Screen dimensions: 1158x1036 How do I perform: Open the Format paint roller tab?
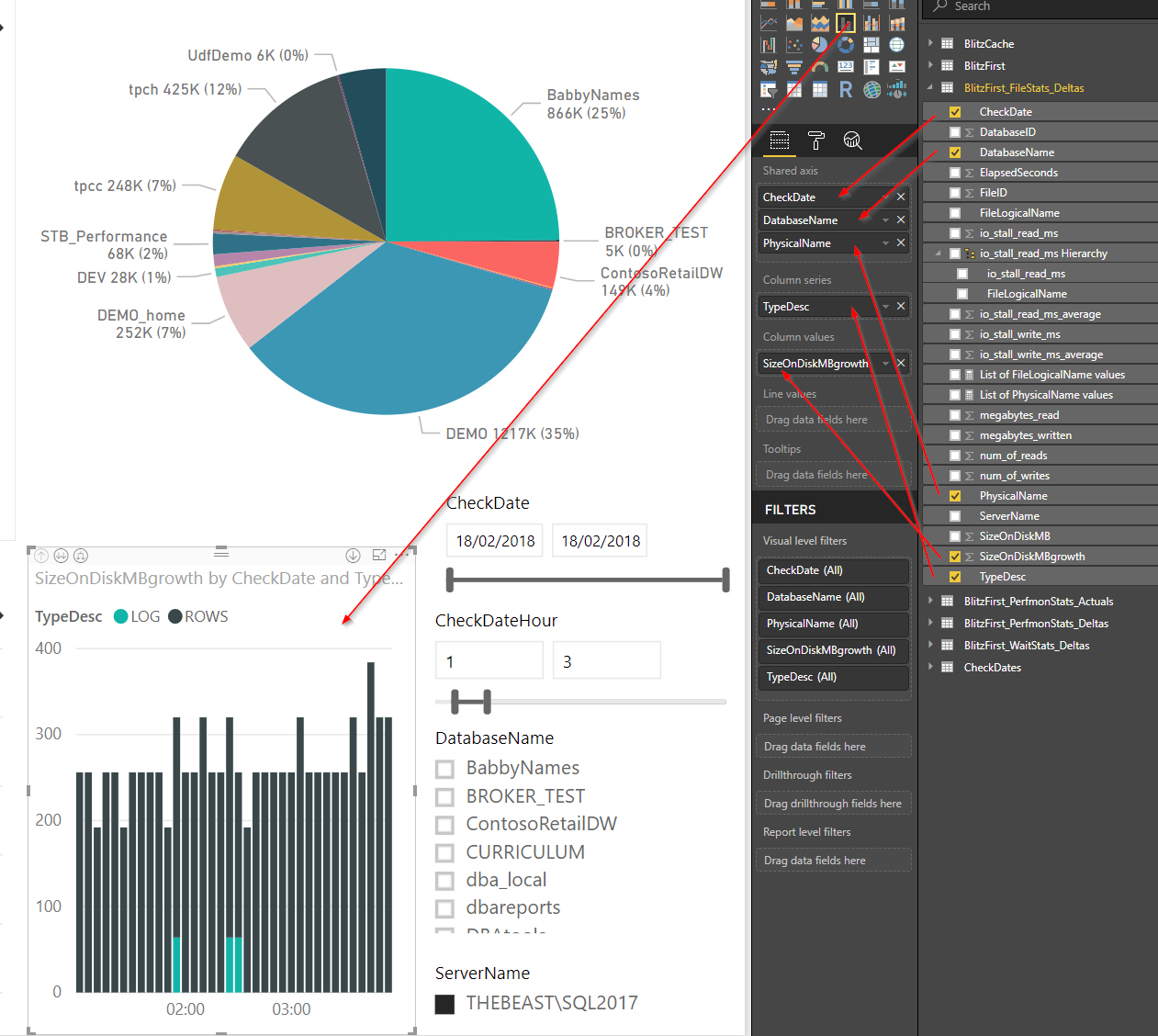[x=815, y=140]
